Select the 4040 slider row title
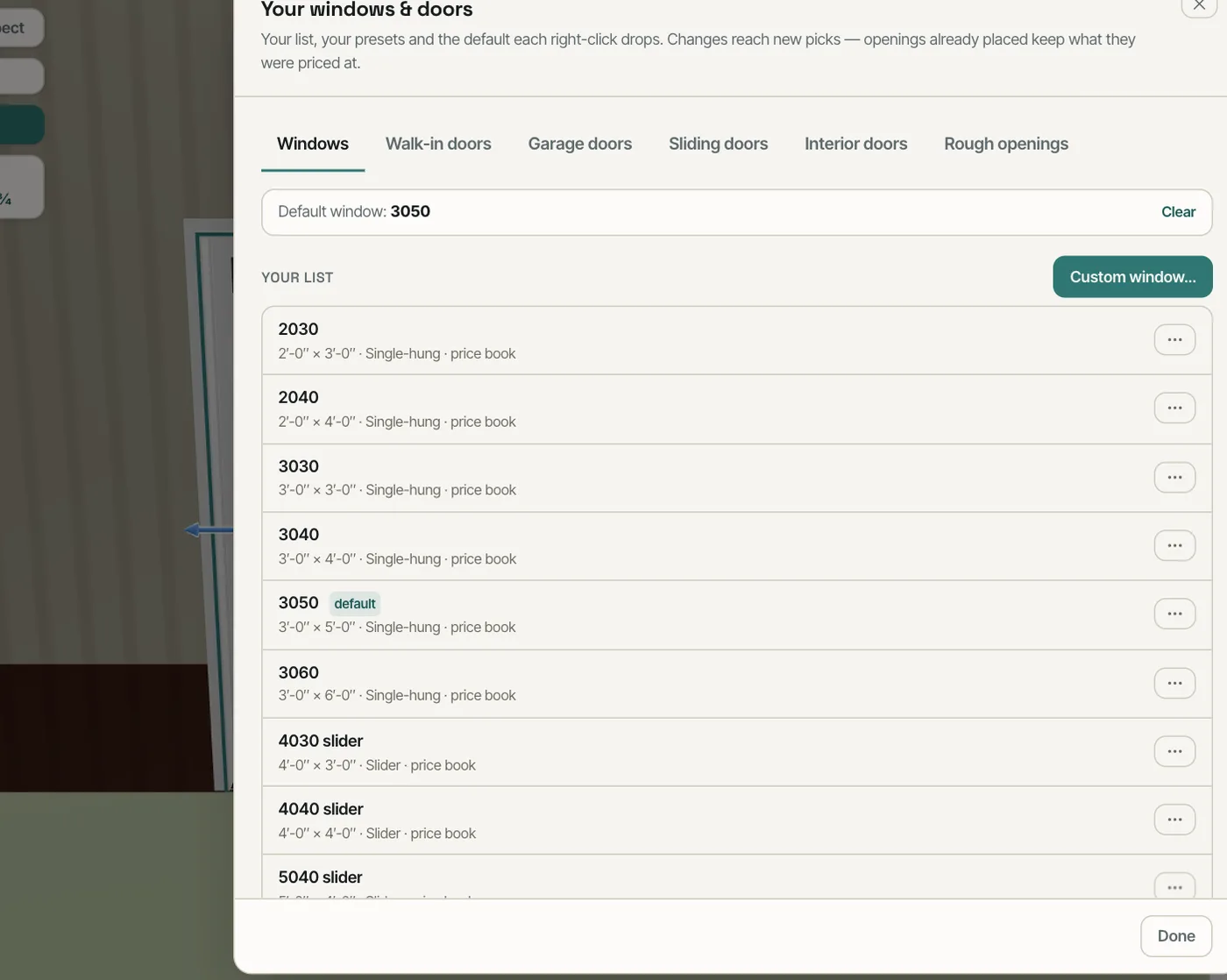This screenshot has width=1227, height=980. tap(321, 810)
